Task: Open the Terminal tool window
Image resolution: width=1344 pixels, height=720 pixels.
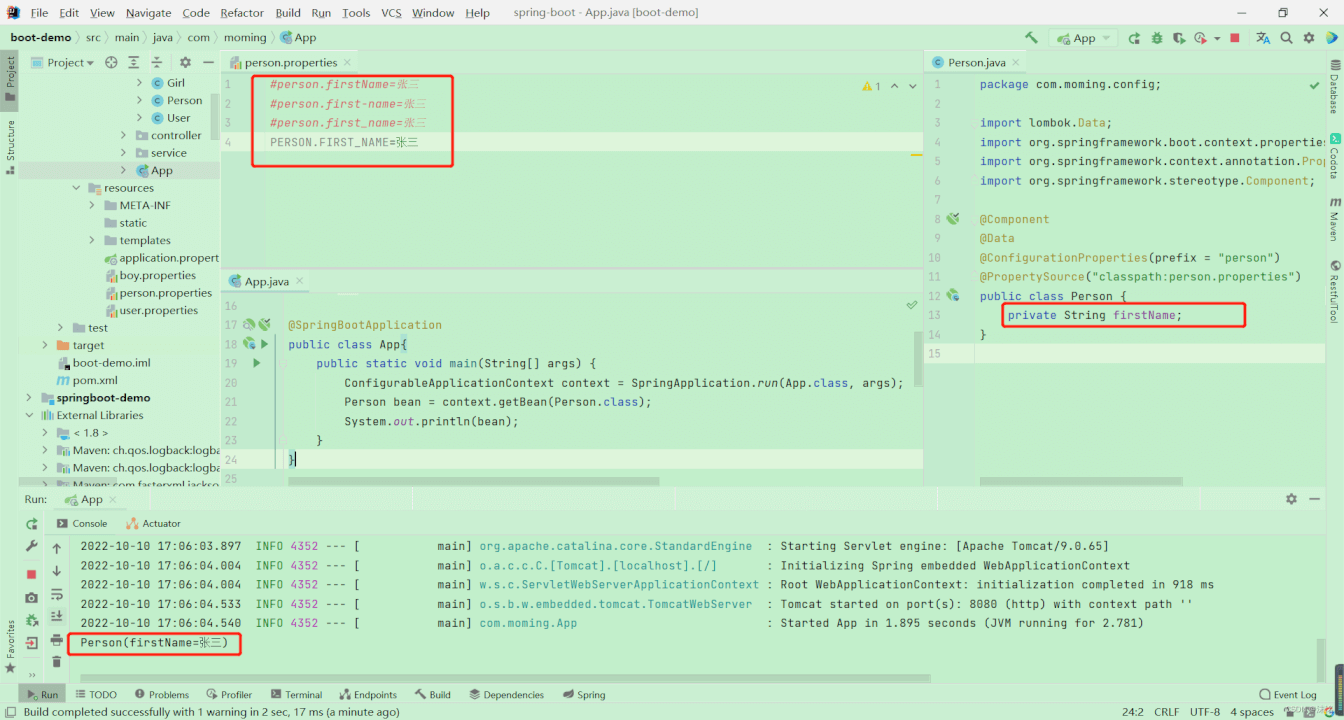Action: coord(296,695)
